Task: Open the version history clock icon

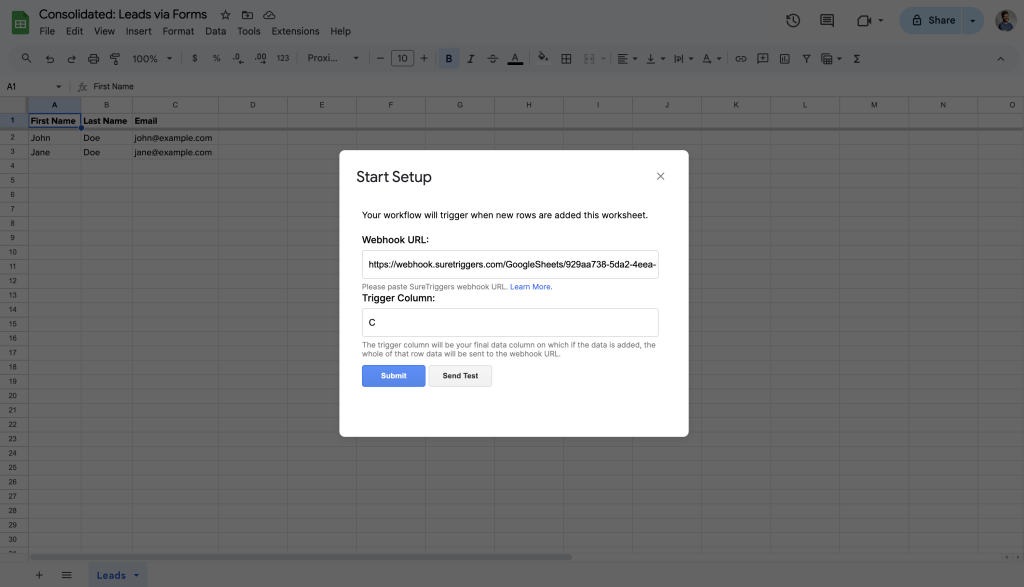Action: tap(793, 20)
